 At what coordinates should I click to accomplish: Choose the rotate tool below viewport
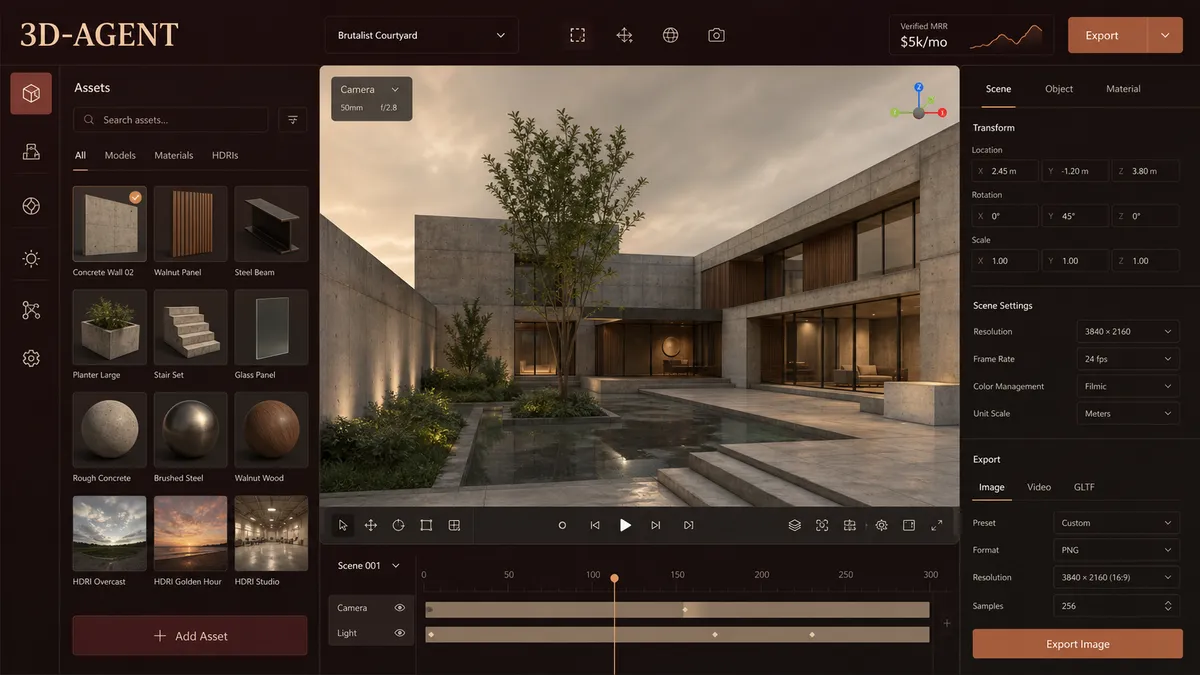(x=398, y=525)
